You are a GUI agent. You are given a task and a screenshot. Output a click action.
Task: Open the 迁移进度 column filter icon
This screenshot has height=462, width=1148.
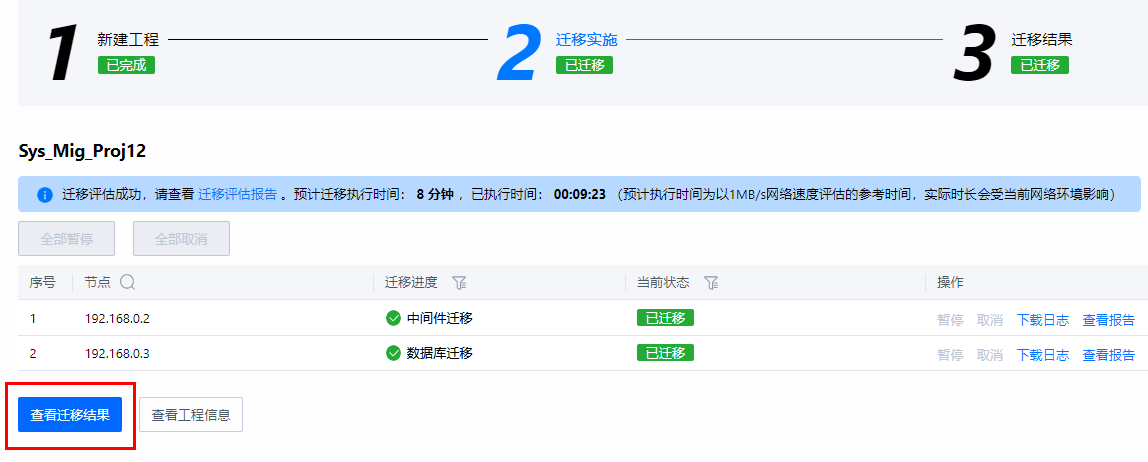(x=459, y=283)
